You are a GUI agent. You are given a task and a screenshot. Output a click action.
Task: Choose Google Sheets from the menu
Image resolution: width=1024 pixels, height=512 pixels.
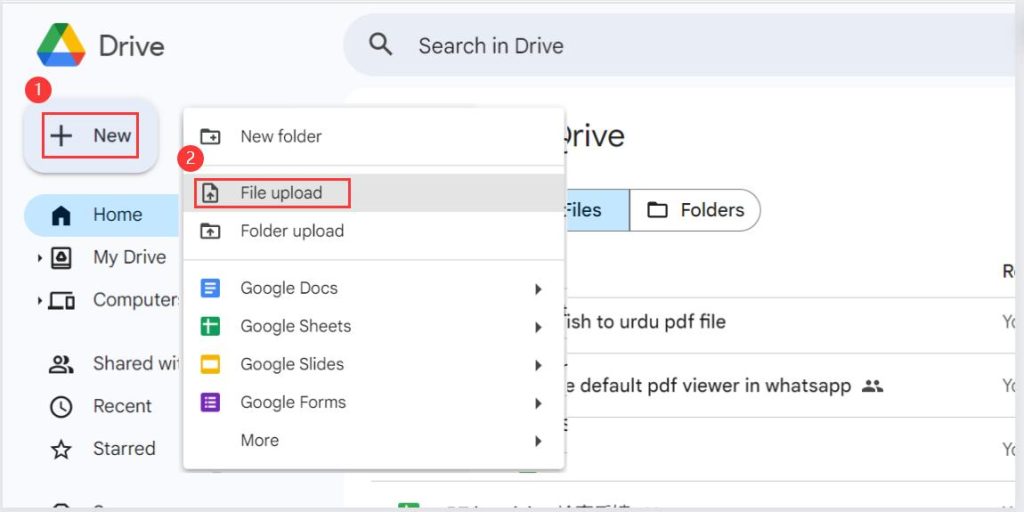(x=374, y=326)
